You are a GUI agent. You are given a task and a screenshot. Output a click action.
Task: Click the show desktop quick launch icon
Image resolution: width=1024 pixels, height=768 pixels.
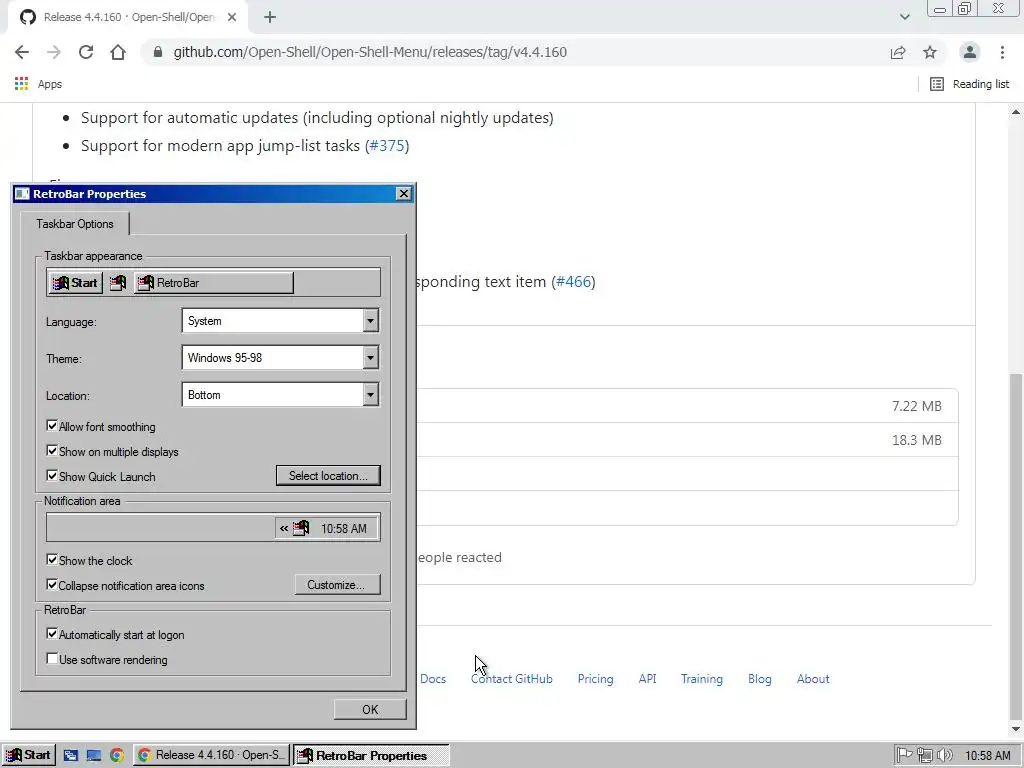(93, 756)
